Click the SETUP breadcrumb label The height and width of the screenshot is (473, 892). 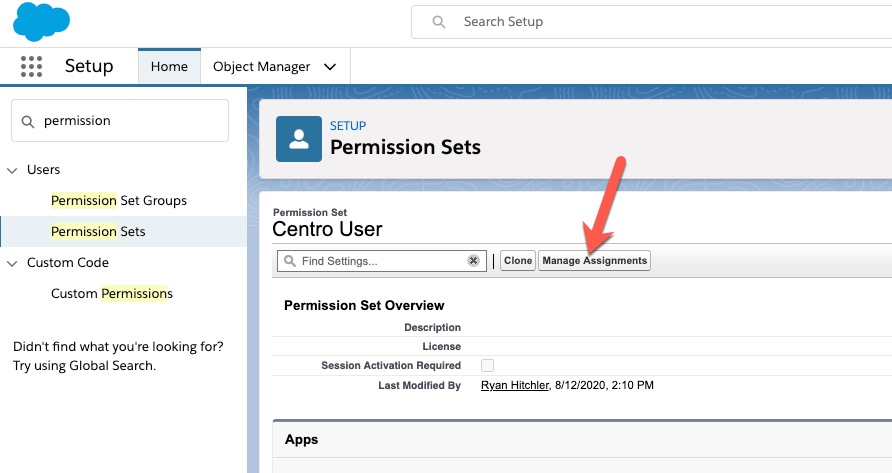348,125
